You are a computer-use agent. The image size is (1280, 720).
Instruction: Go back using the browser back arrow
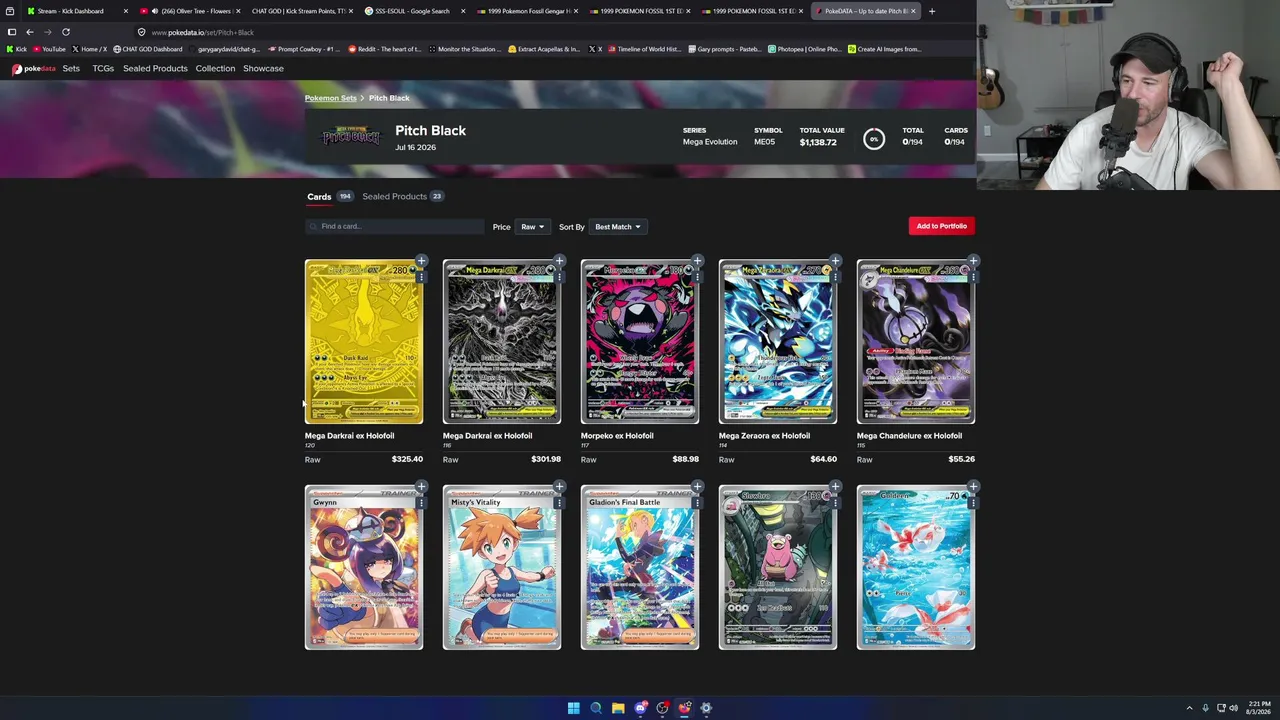pos(30,32)
